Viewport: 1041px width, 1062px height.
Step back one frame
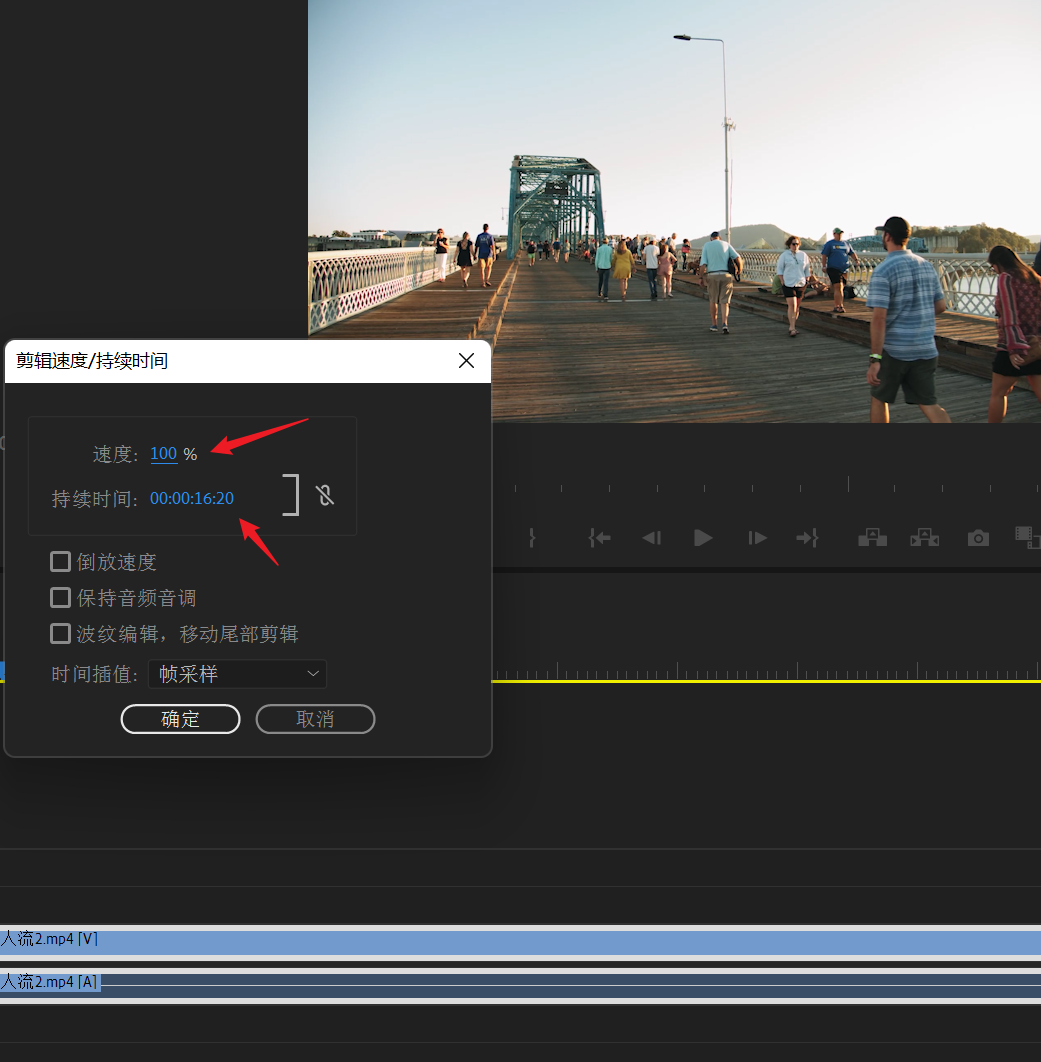[x=651, y=538]
